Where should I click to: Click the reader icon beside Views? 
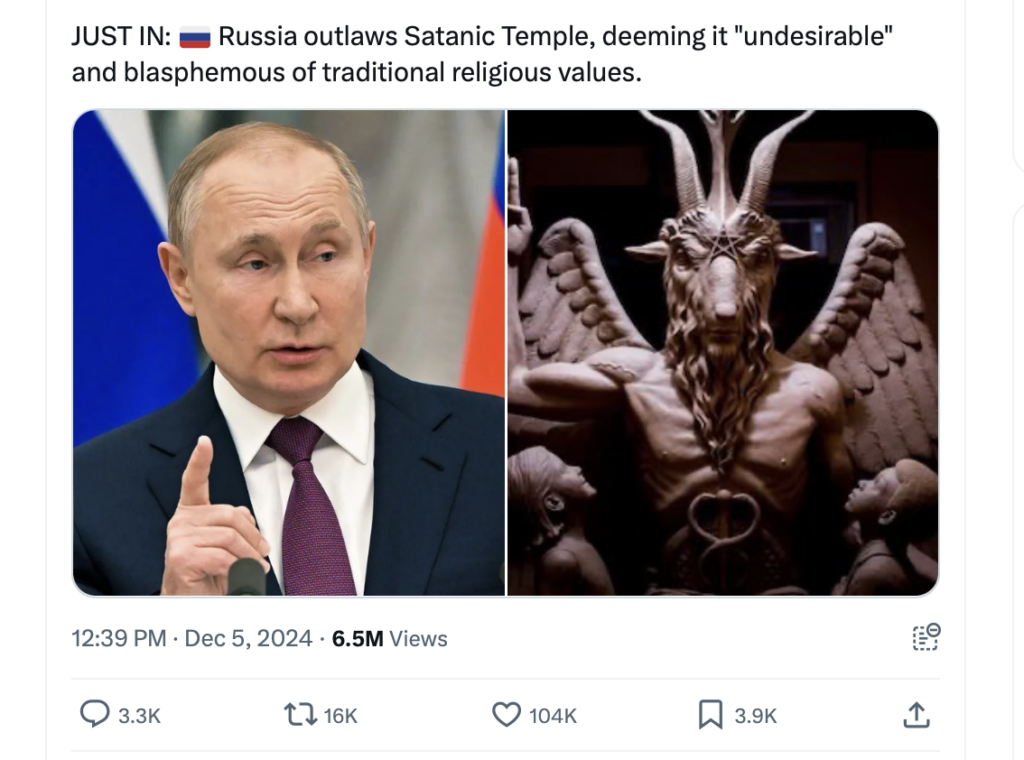pos(926,637)
